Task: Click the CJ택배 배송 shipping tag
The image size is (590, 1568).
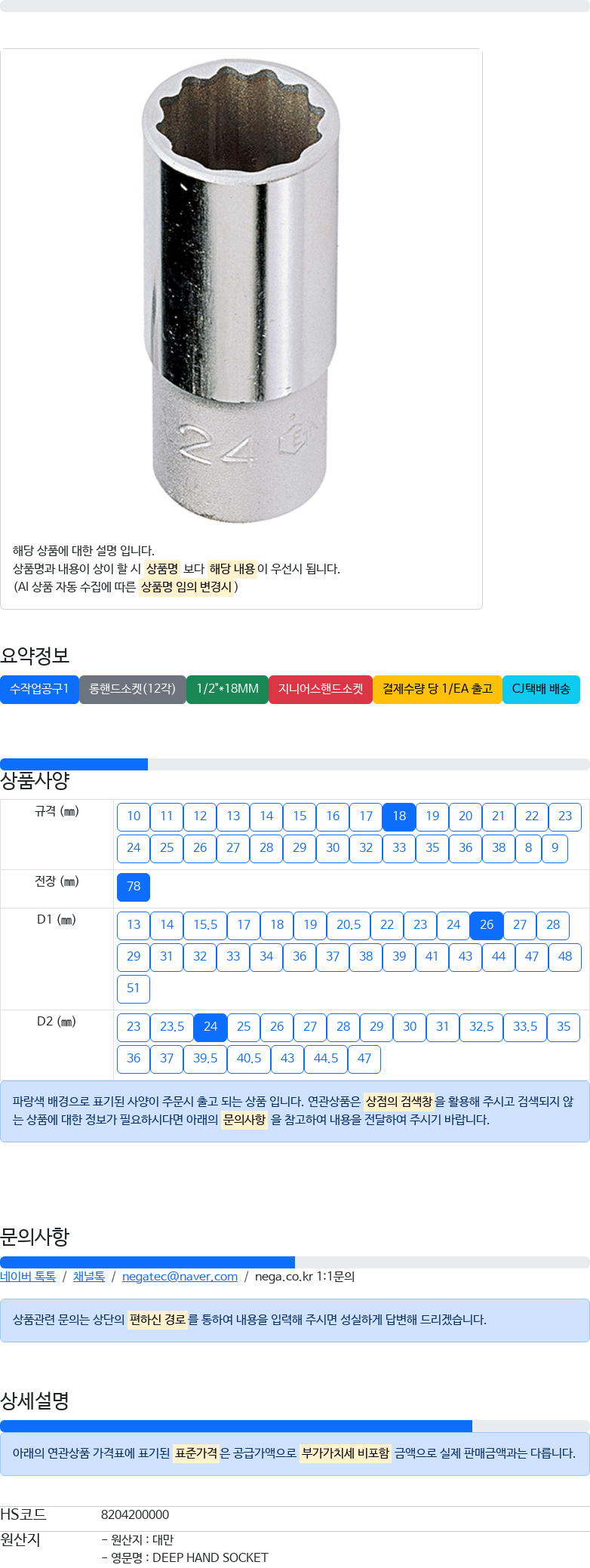Action: pyautogui.click(x=541, y=689)
